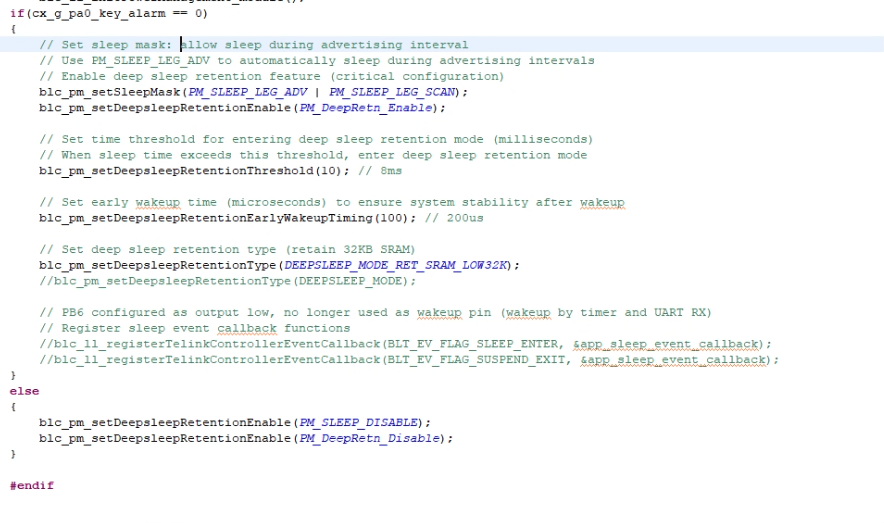Click blc_pm_setDeepsleepRetentionThreshold(10) call
The height and width of the screenshot is (523, 884).
pos(194,171)
